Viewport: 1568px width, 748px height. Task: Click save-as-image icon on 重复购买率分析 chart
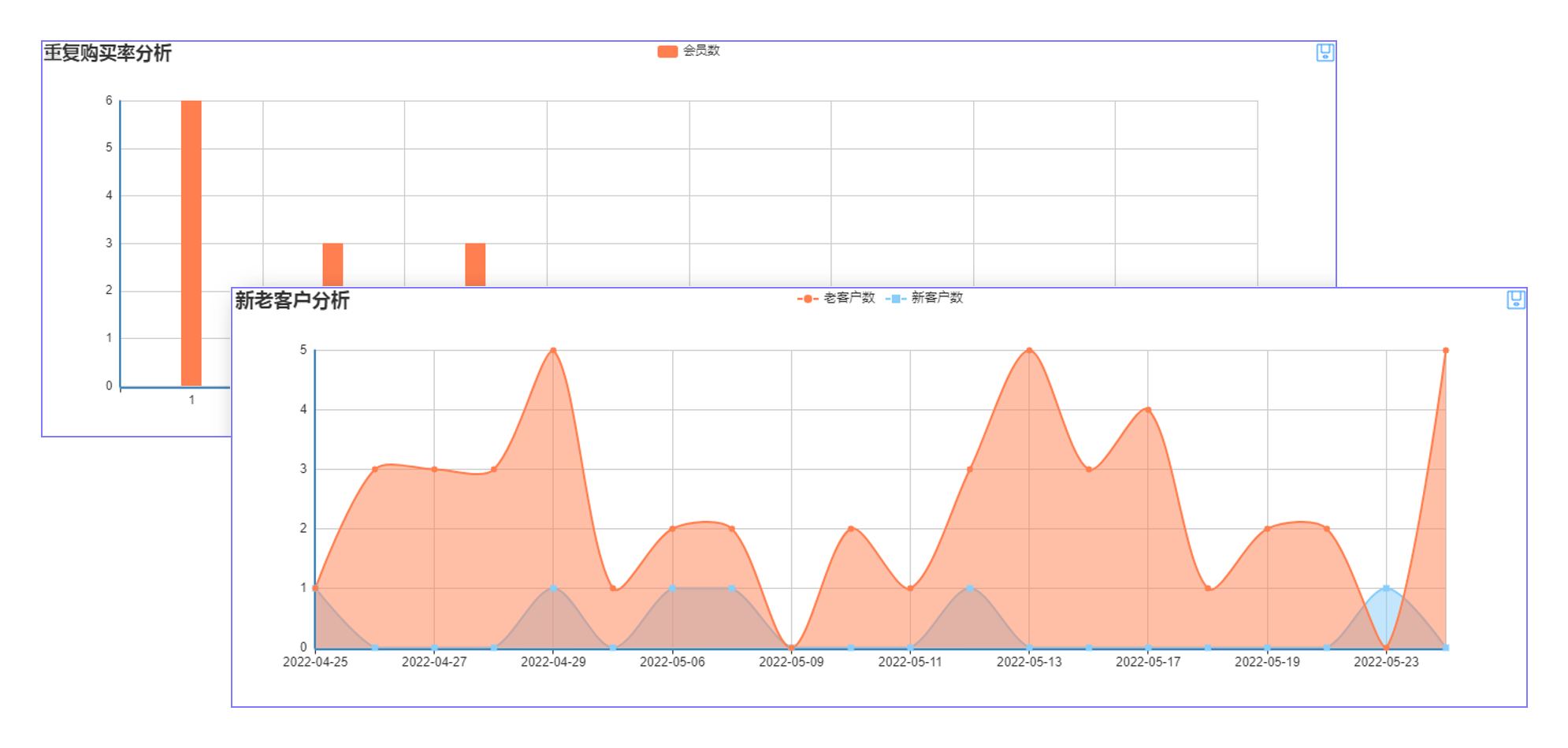tap(1325, 53)
